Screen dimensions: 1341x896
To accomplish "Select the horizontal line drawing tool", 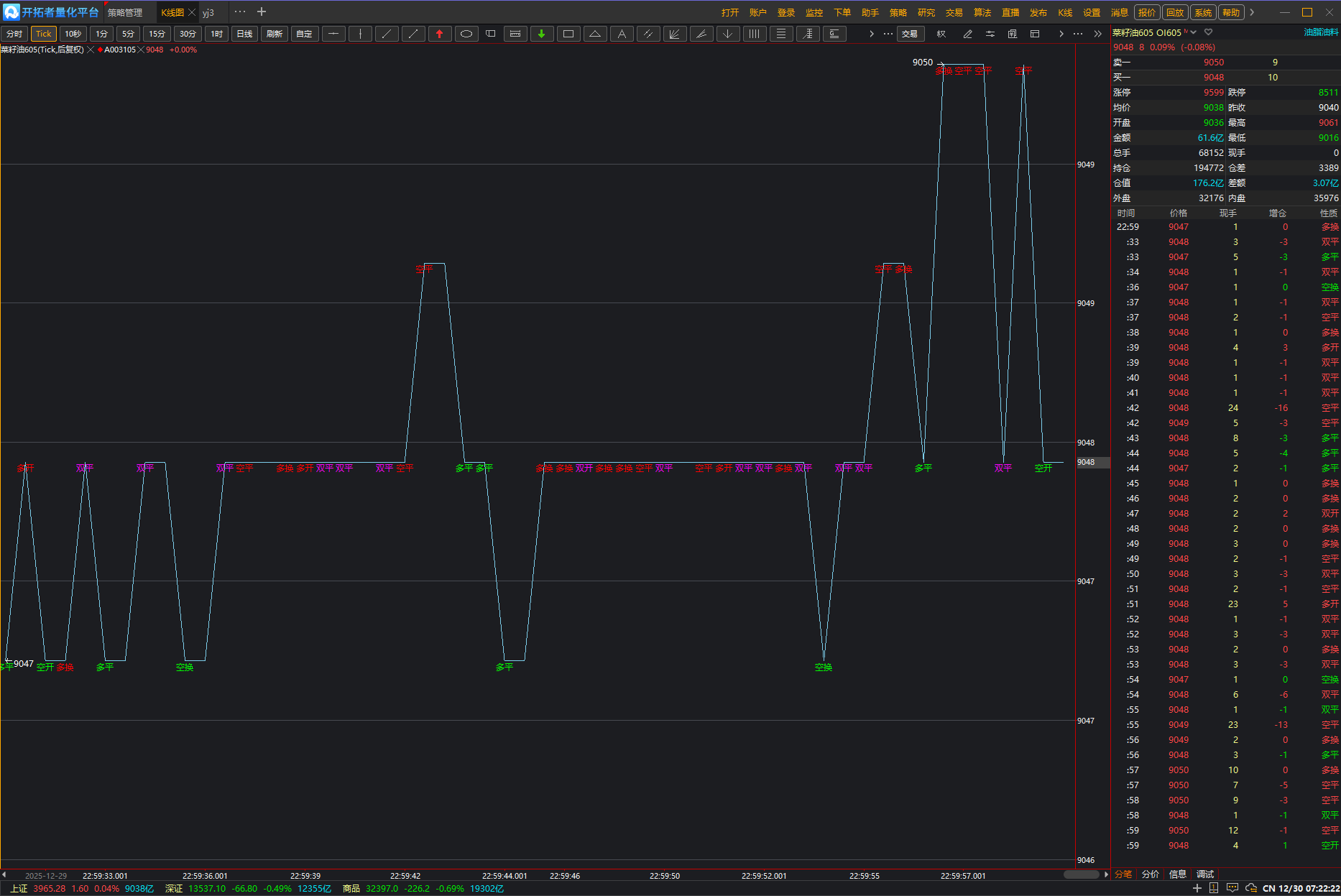I will (333, 34).
